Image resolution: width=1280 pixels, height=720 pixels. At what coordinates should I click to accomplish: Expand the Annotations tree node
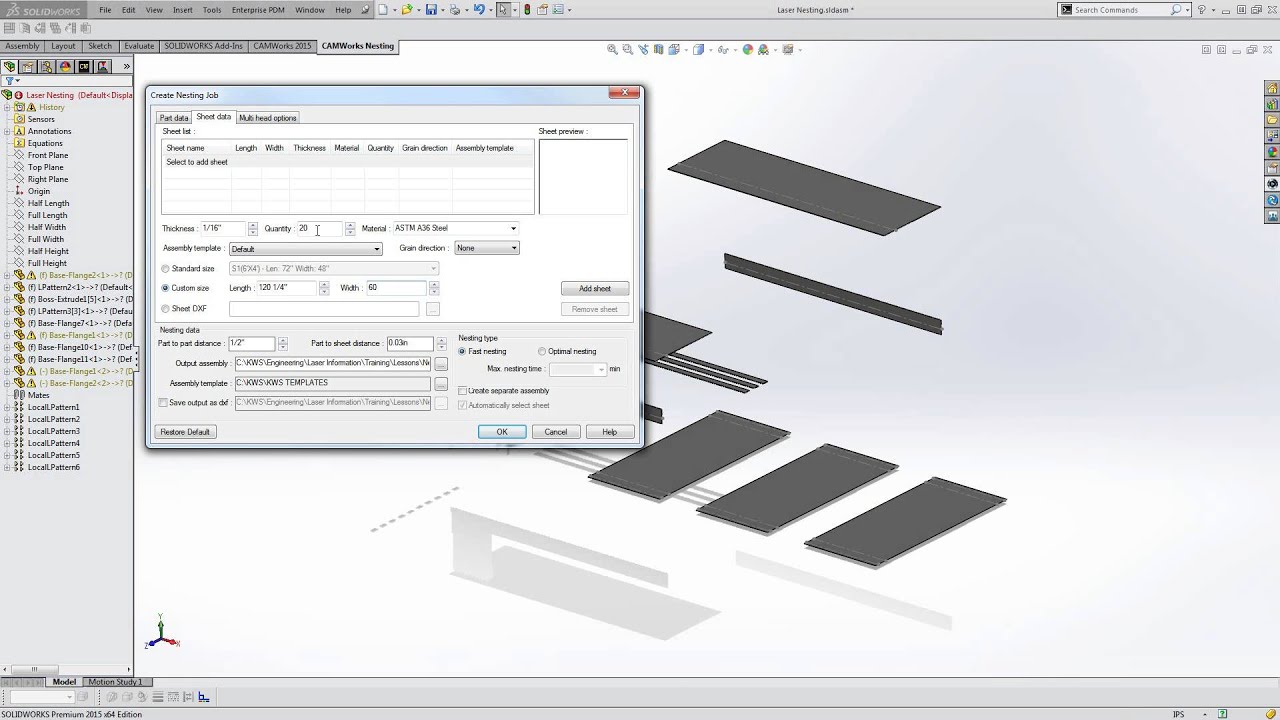(7, 131)
